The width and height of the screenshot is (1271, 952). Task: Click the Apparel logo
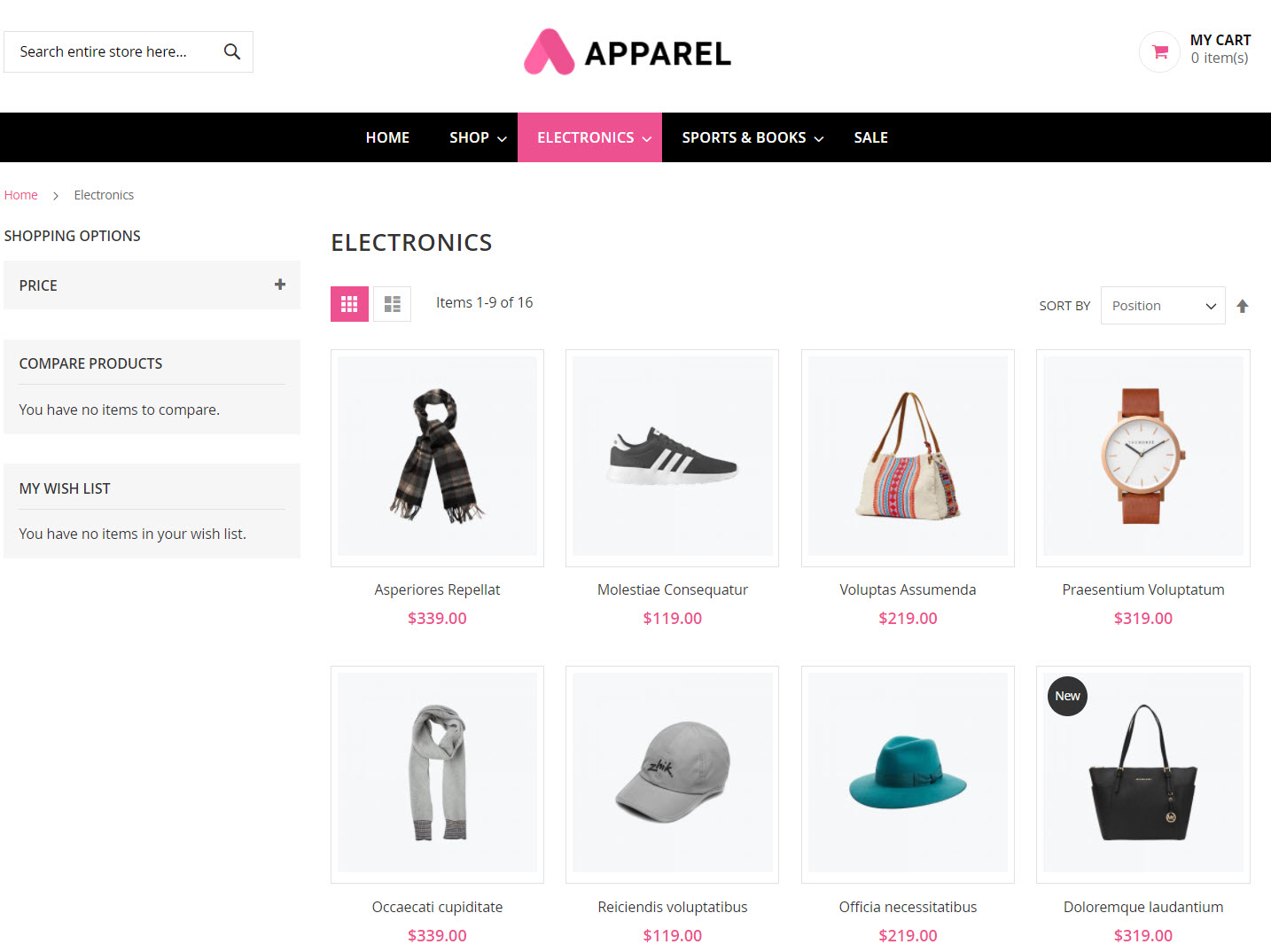(628, 52)
